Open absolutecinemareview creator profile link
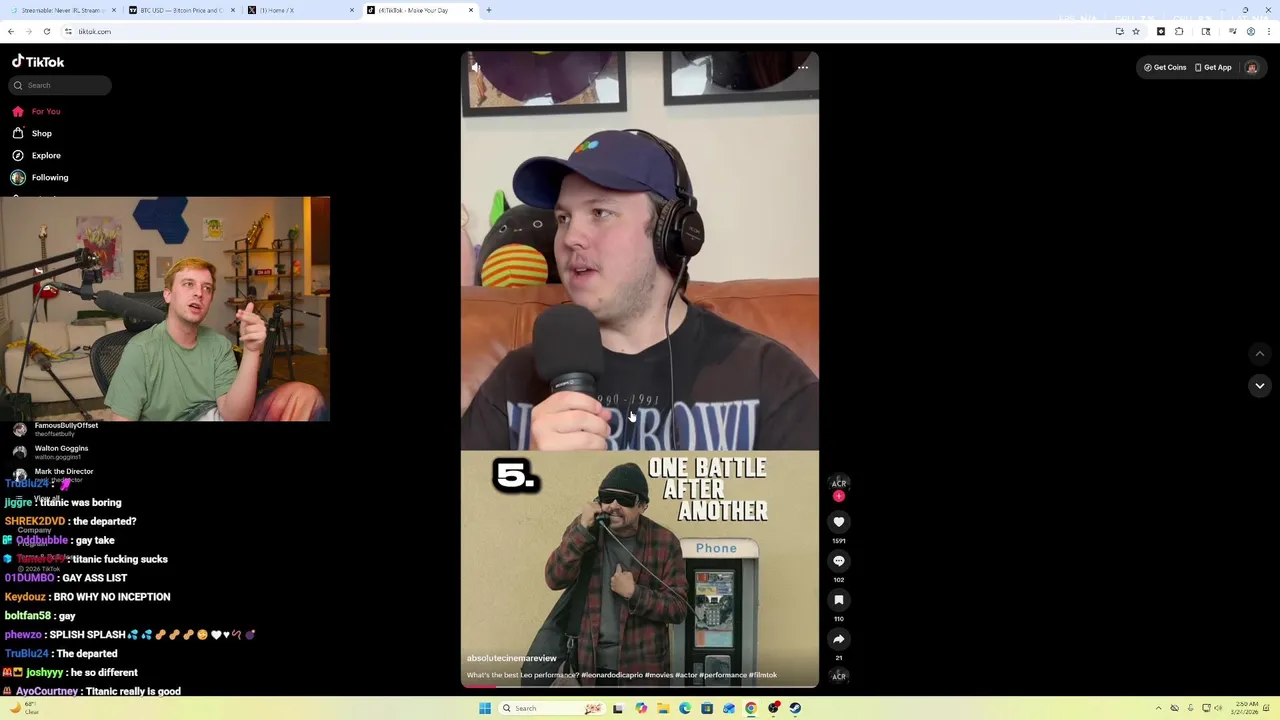 (511, 658)
